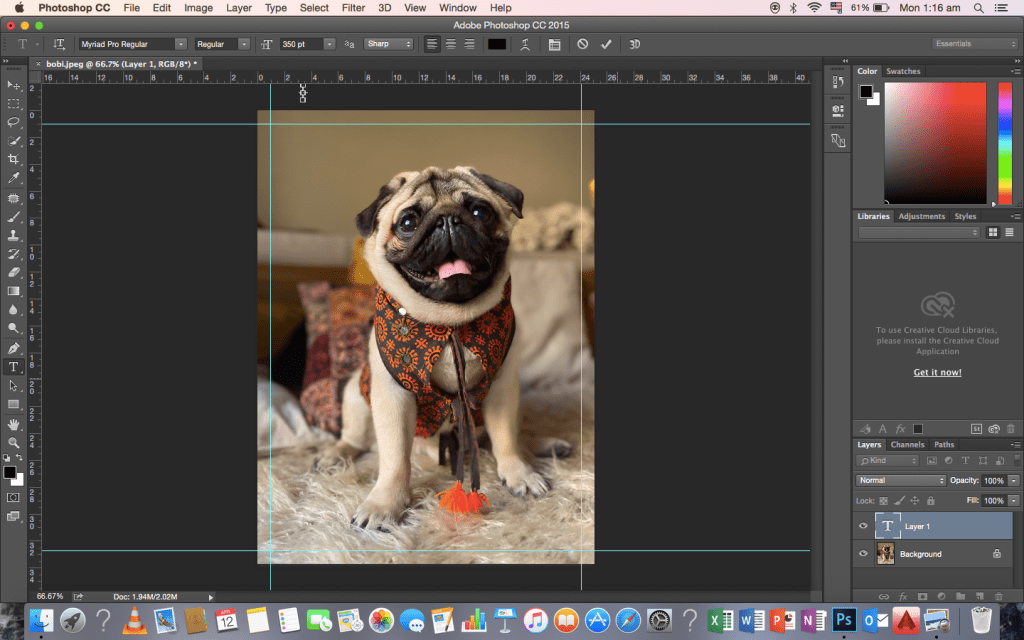
Task: Delete layer using the trash icon
Action: (x=997, y=596)
